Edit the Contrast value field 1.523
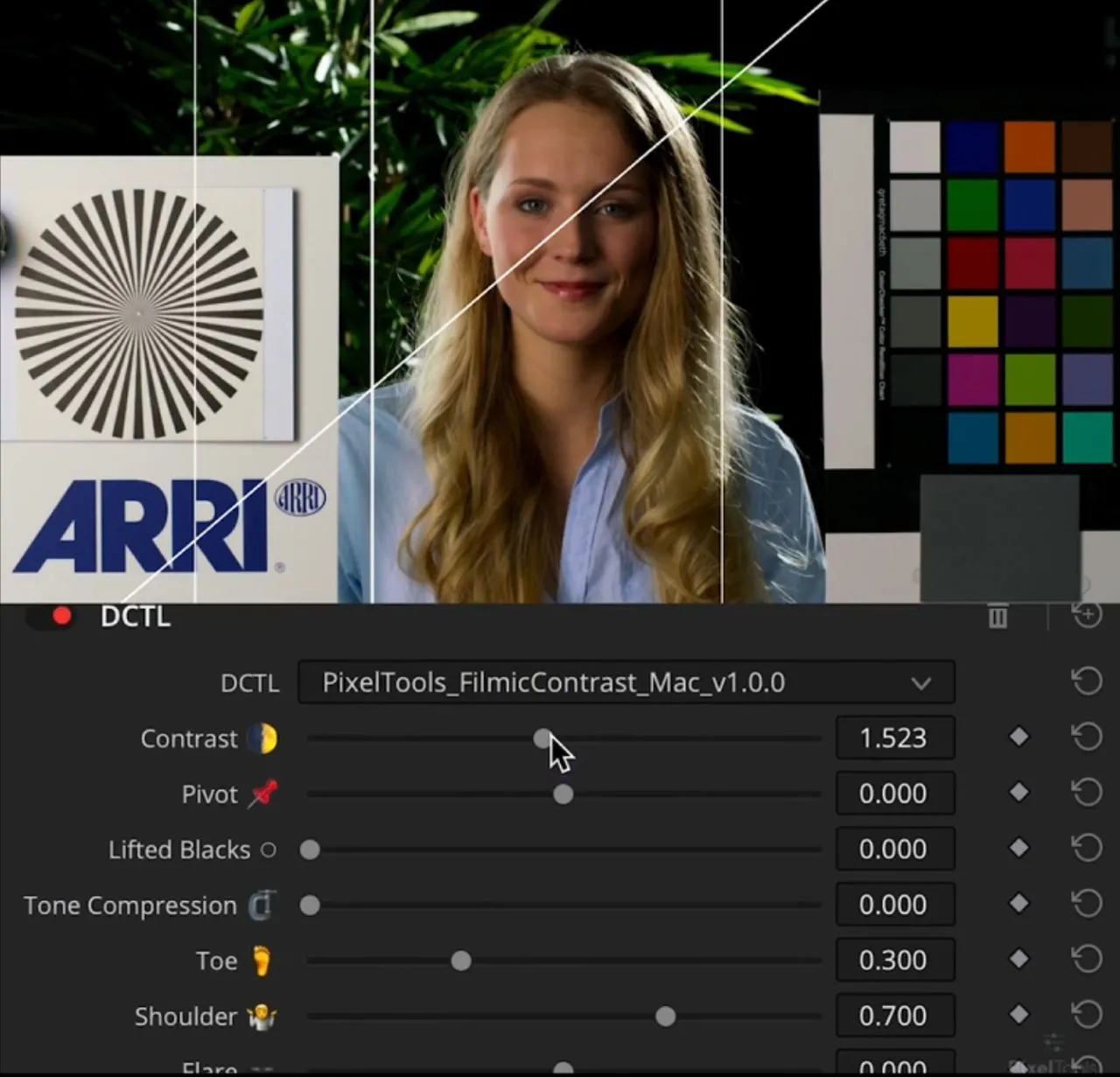 tap(895, 738)
